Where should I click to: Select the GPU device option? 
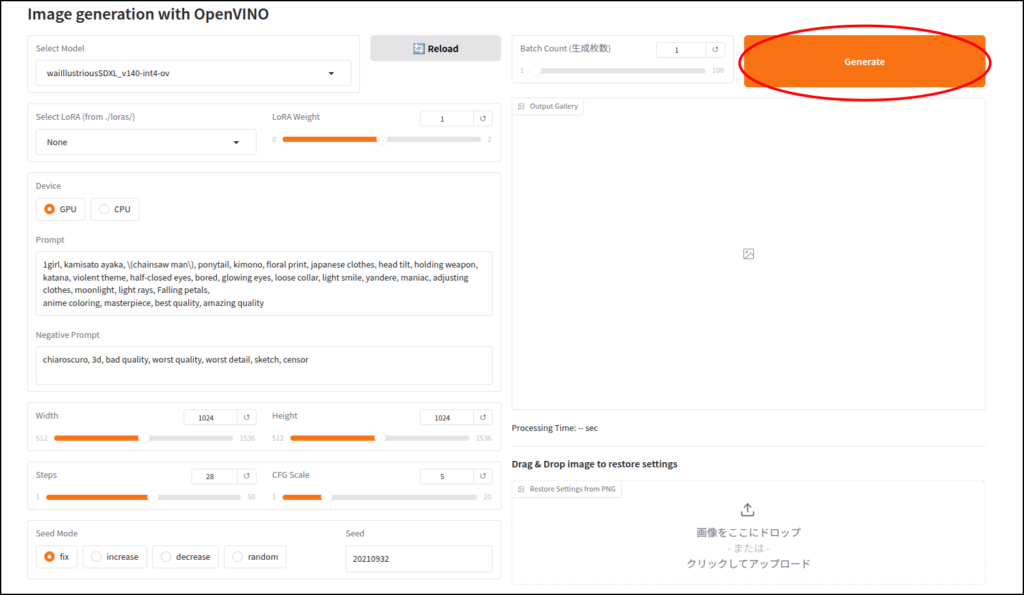(59, 209)
